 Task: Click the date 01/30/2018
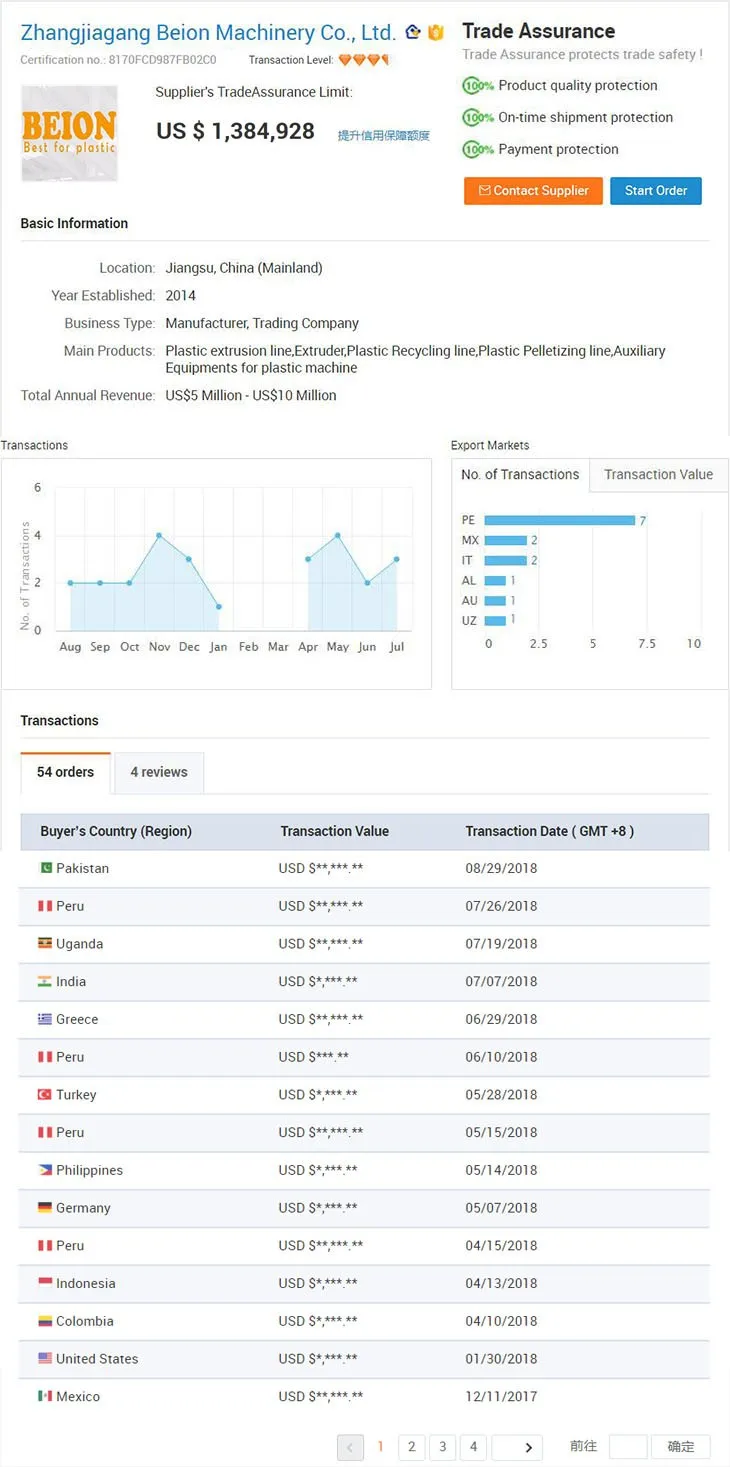(501, 1358)
